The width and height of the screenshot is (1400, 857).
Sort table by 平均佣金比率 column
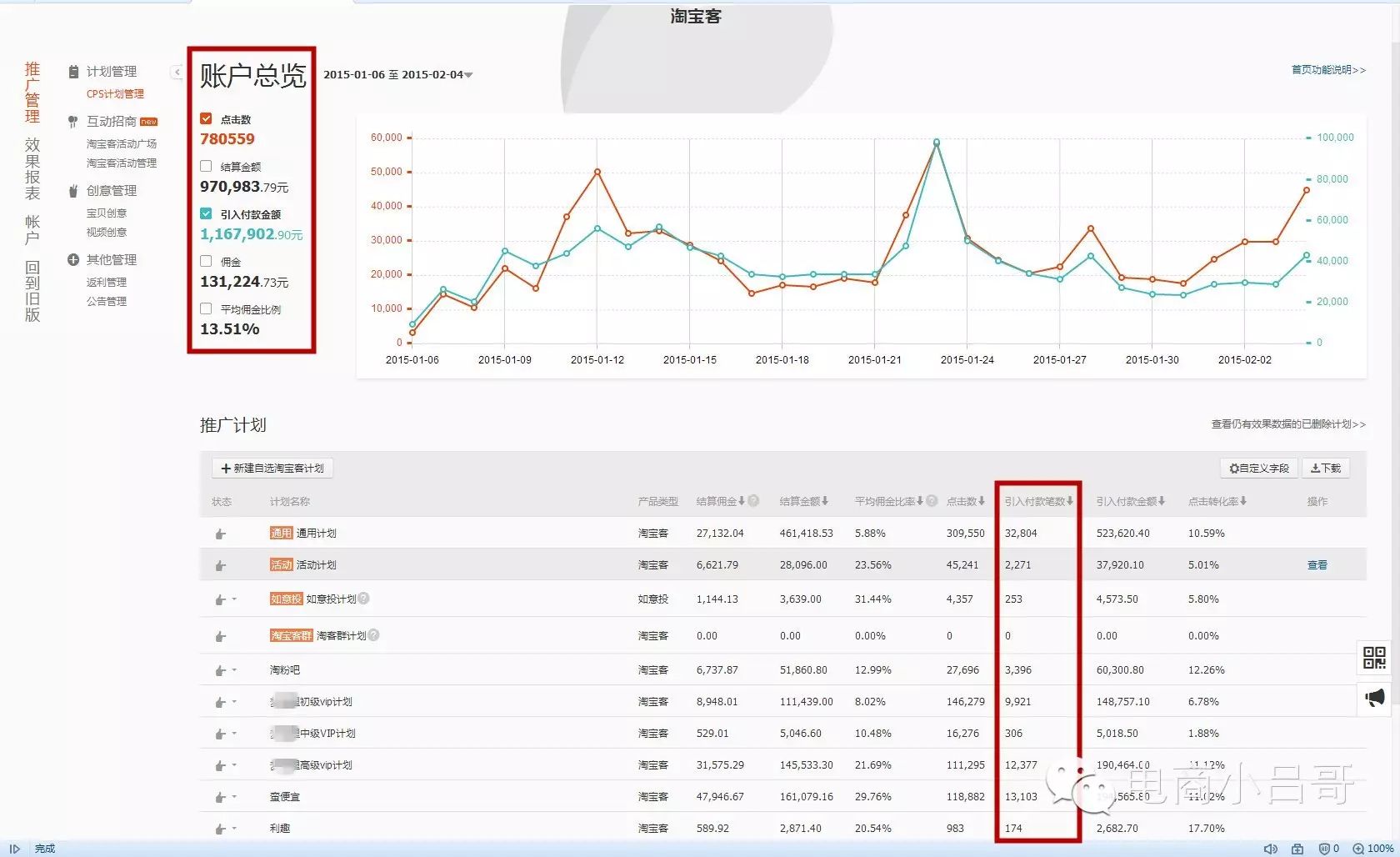tap(889, 501)
